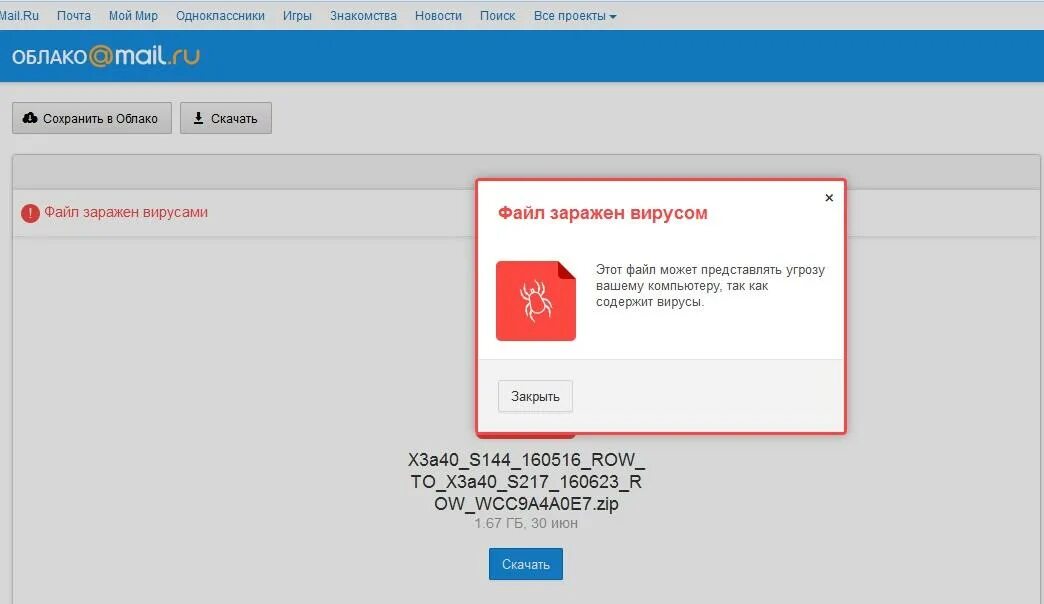Click the Сохранить в Облако button
This screenshot has height=604, width=1044.
91,118
